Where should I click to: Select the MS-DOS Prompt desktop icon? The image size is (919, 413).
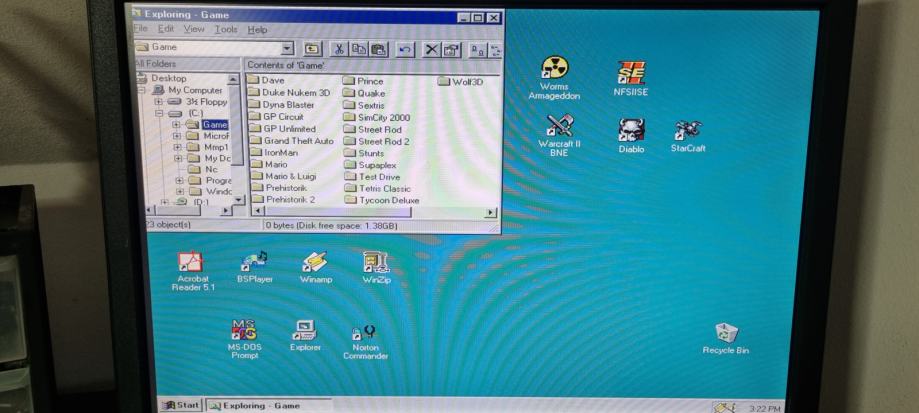pyautogui.click(x=244, y=339)
